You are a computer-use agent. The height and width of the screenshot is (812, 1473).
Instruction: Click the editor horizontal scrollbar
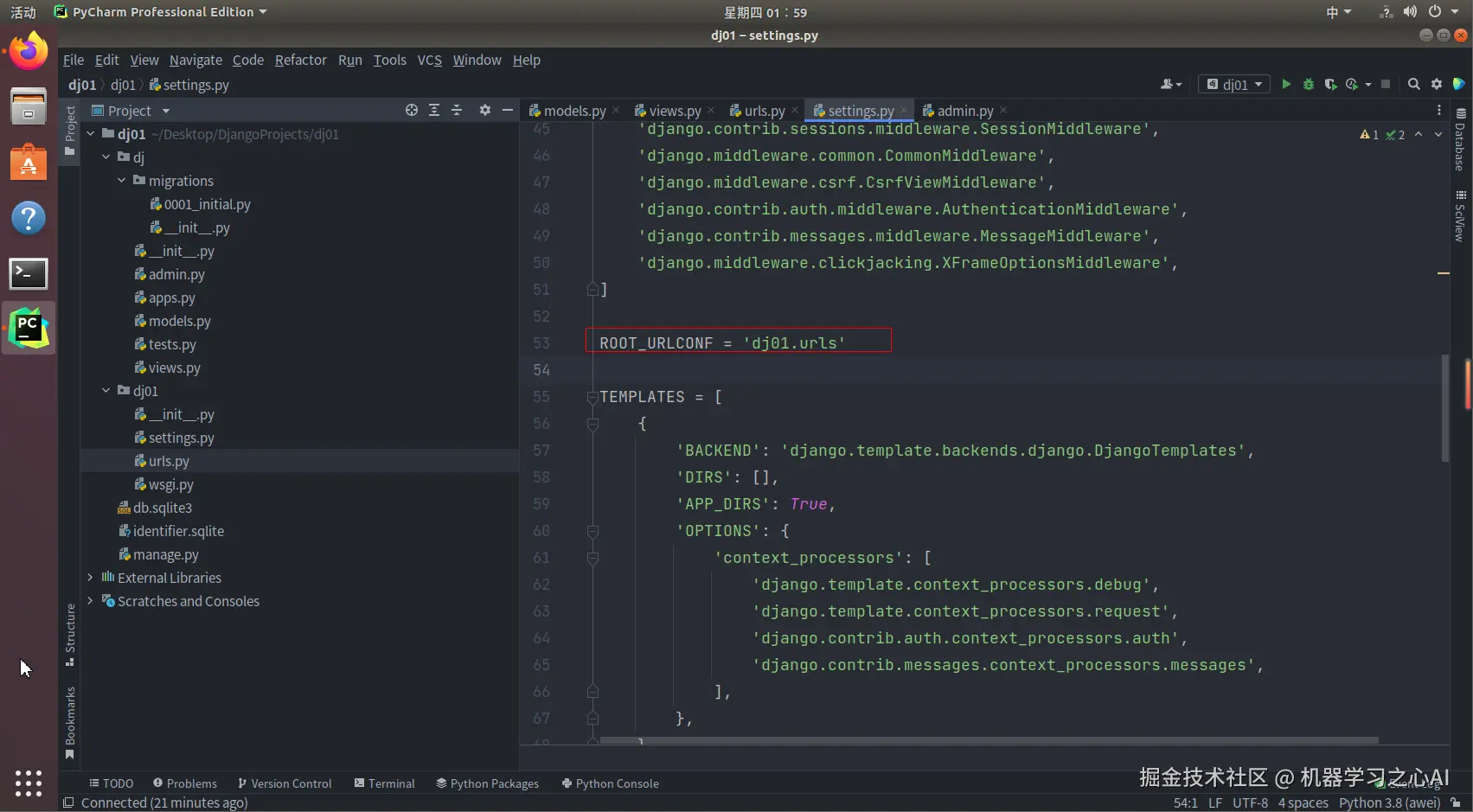tap(988, 740)
